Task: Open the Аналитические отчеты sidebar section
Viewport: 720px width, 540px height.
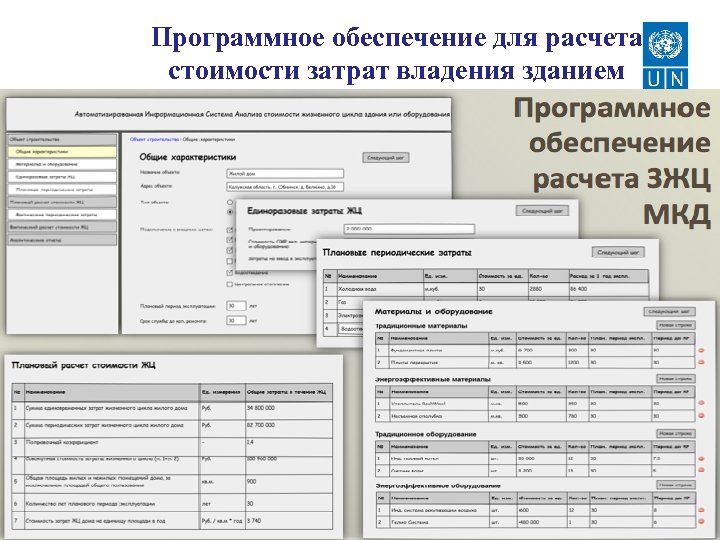Action: [x=62, y=240]
